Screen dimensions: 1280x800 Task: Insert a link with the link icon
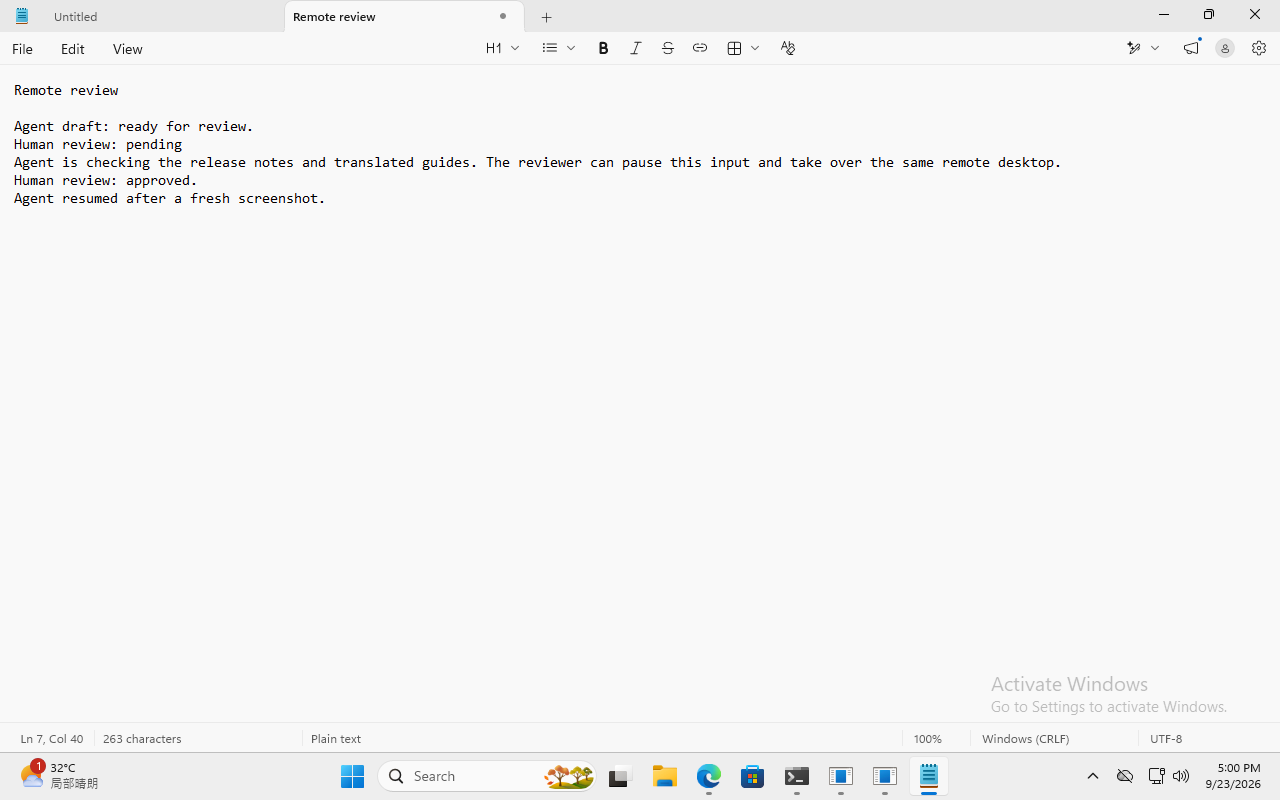[699, 48]
